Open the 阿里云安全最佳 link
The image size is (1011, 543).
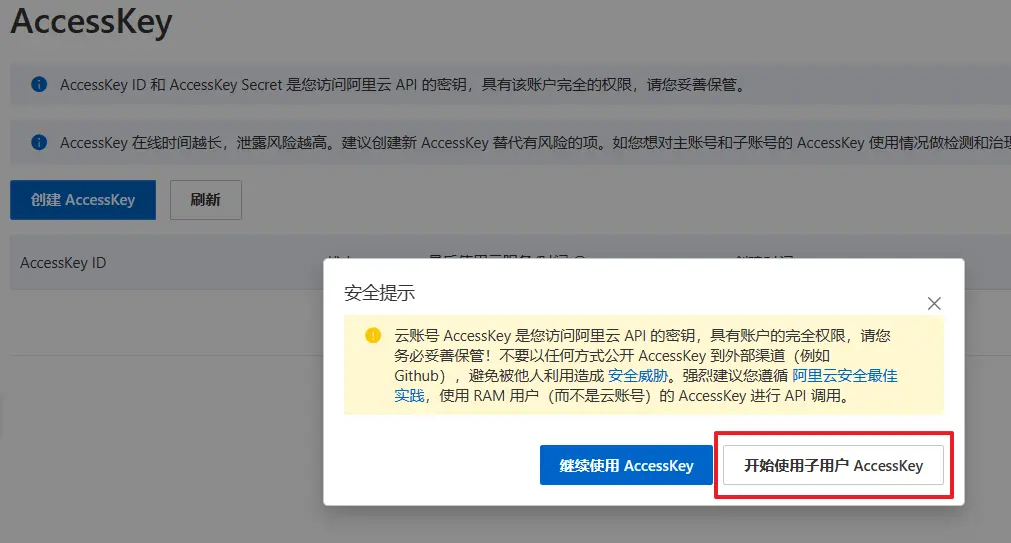pyautogui.click(x=845, y=376)
